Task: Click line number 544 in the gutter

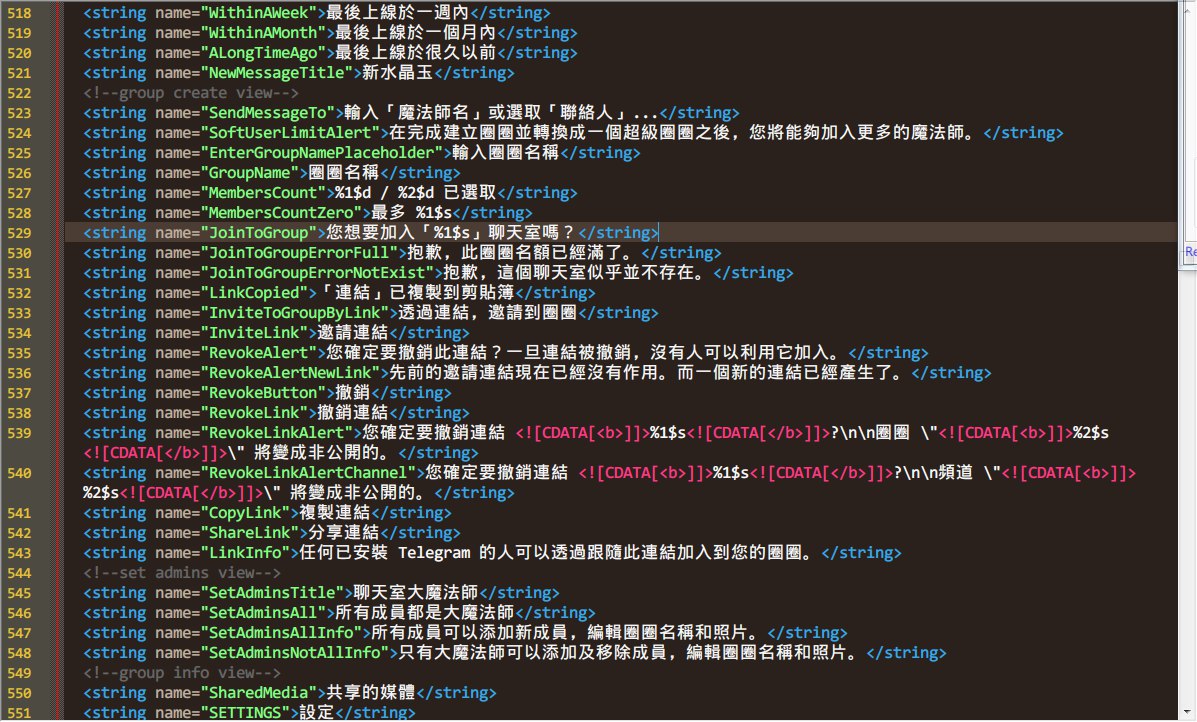Action: (x=19, y=572)
